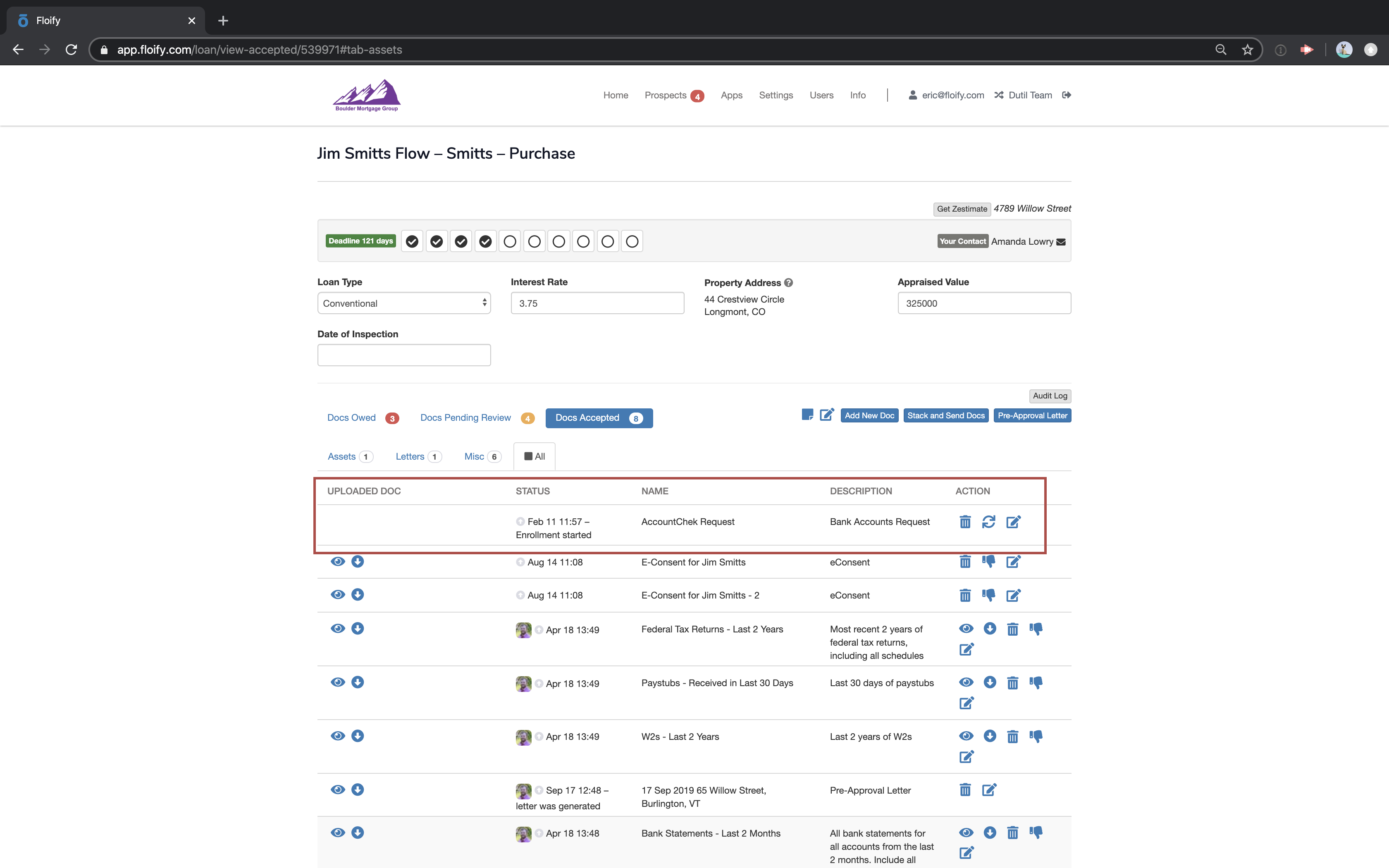Toggle the fifth milestone circle

tap(510, 242)
